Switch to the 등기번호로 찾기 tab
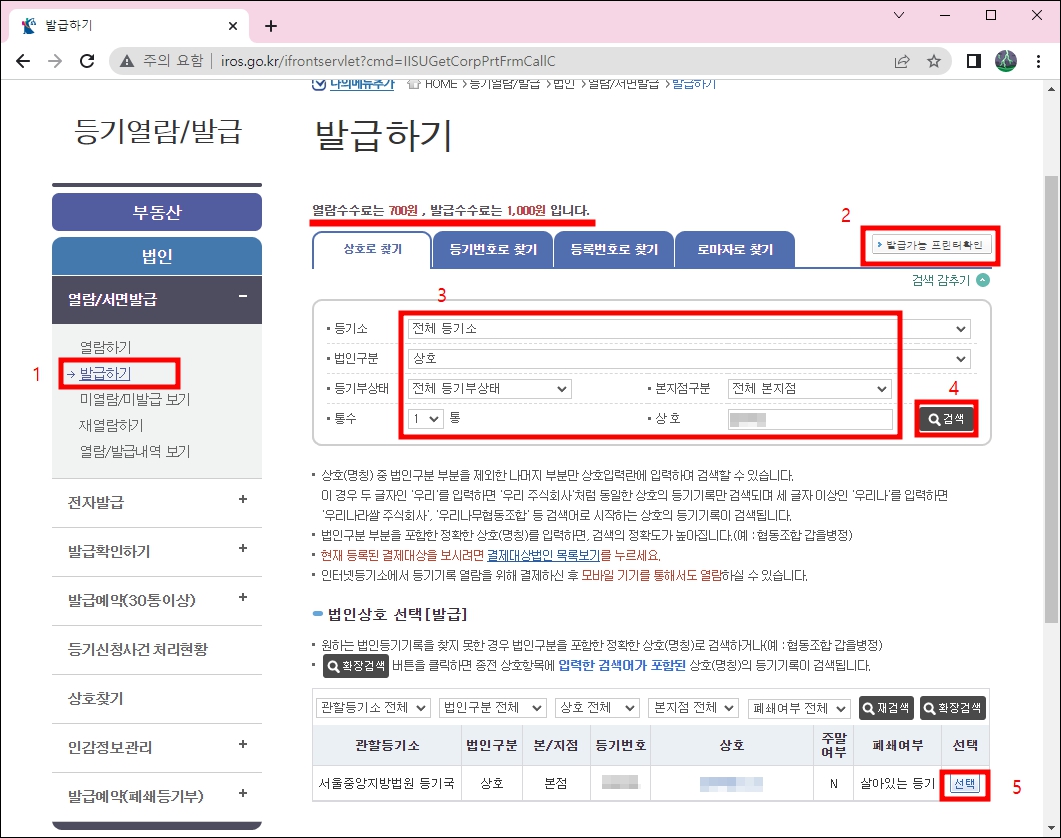Image resolution: width=1061 pixels, height=838 pixels. coord(493,249)
